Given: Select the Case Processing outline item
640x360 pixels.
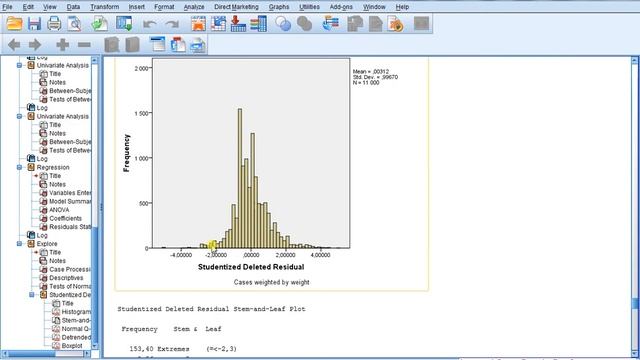Looking at the screenshot, I should click(70, 269).
